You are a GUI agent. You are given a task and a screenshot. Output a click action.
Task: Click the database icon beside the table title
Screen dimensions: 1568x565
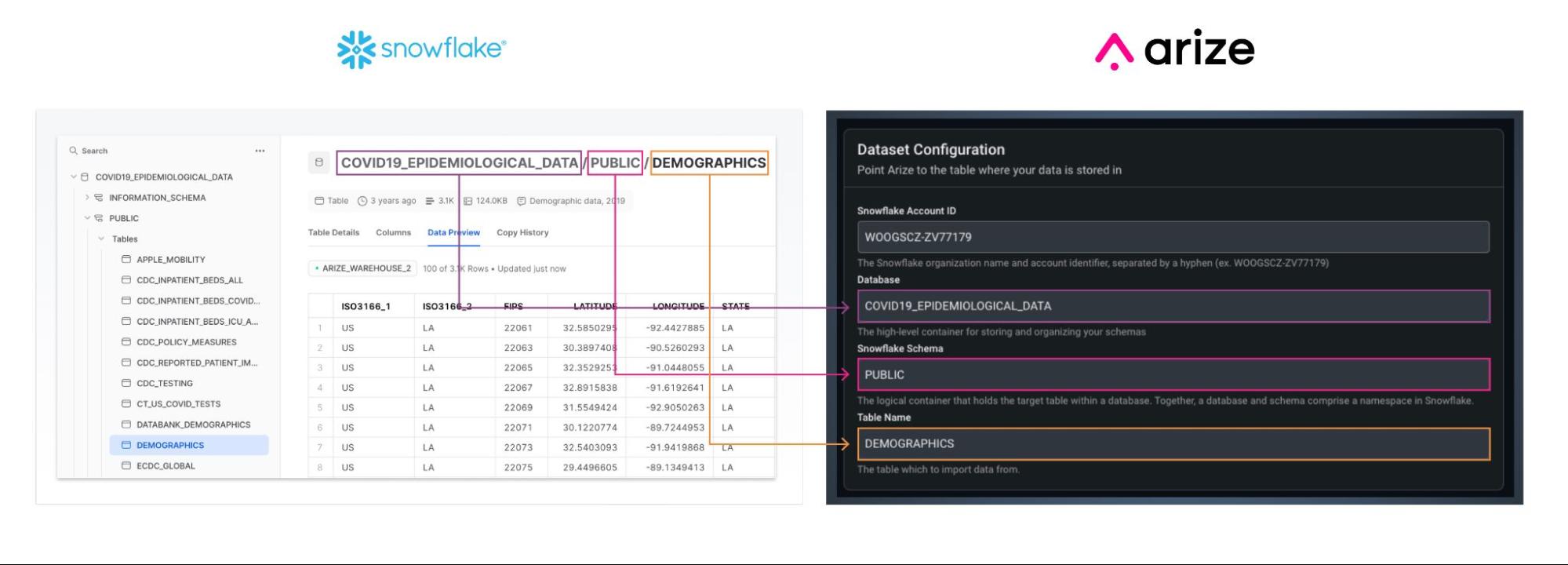coord(318,162)
